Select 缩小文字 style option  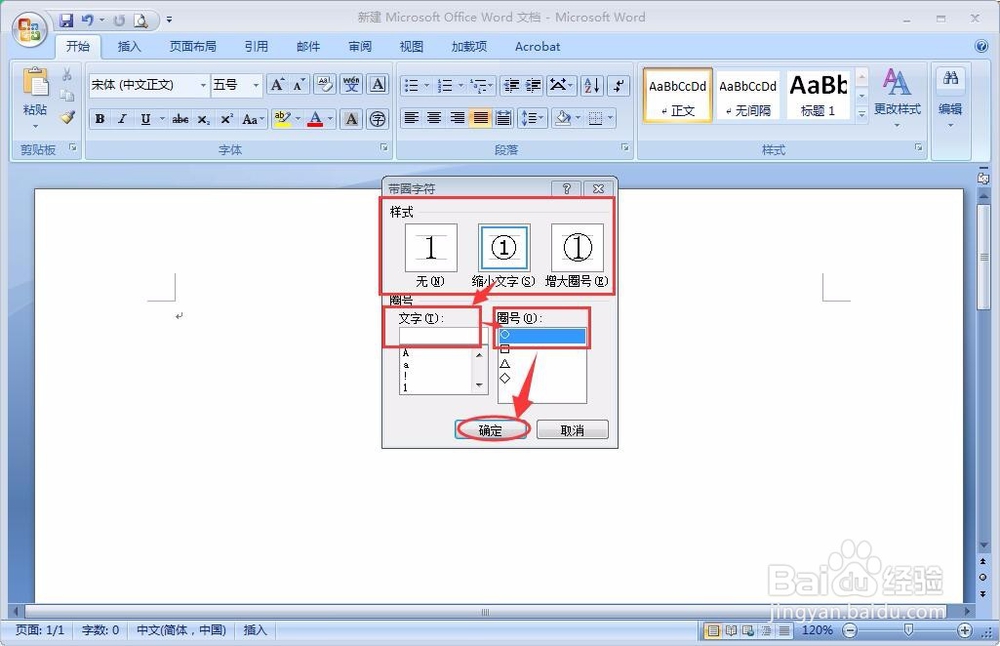[504, 247]
